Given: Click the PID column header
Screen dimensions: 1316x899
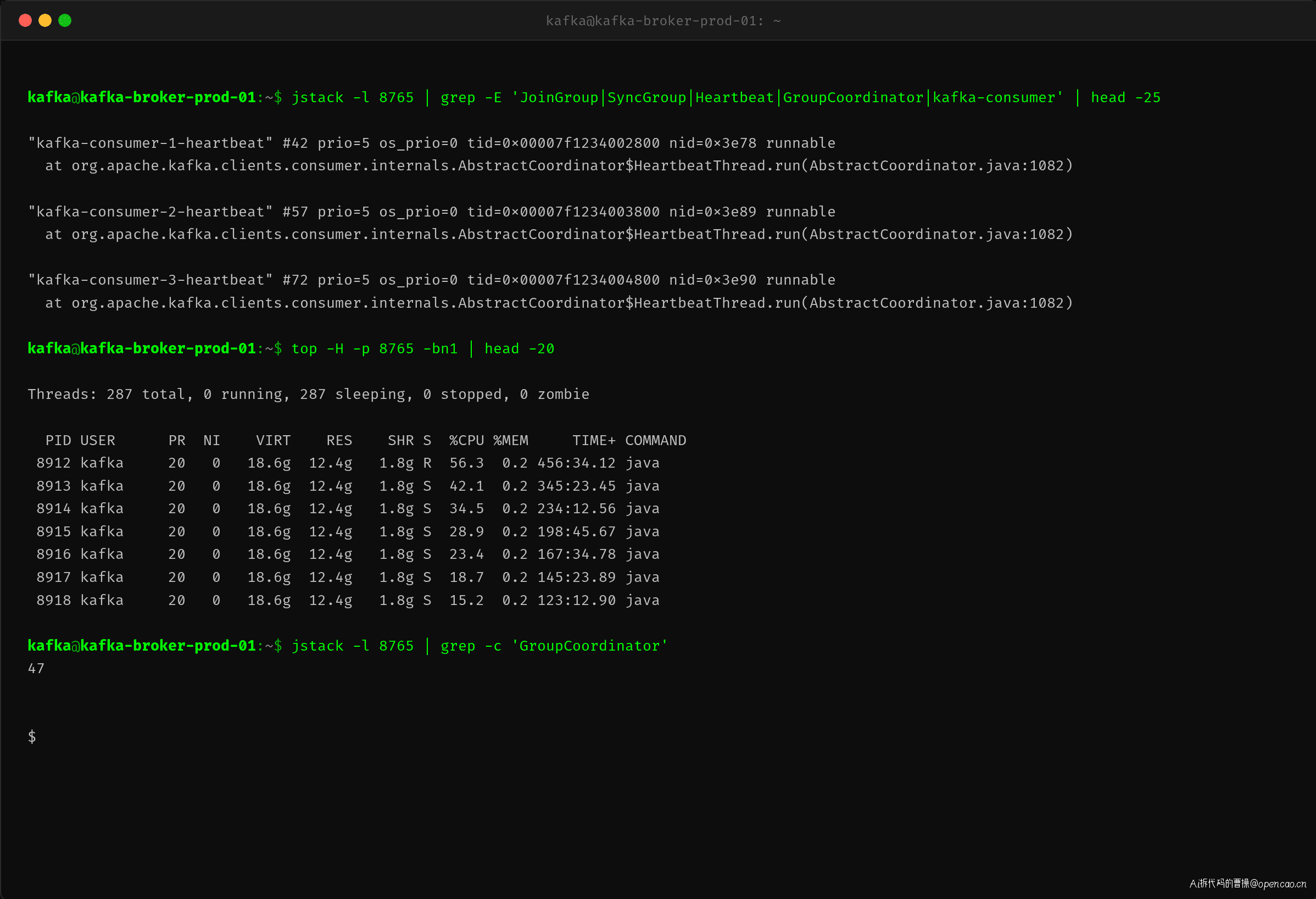Looking at the screenshot, I should [x=58, y=440].
